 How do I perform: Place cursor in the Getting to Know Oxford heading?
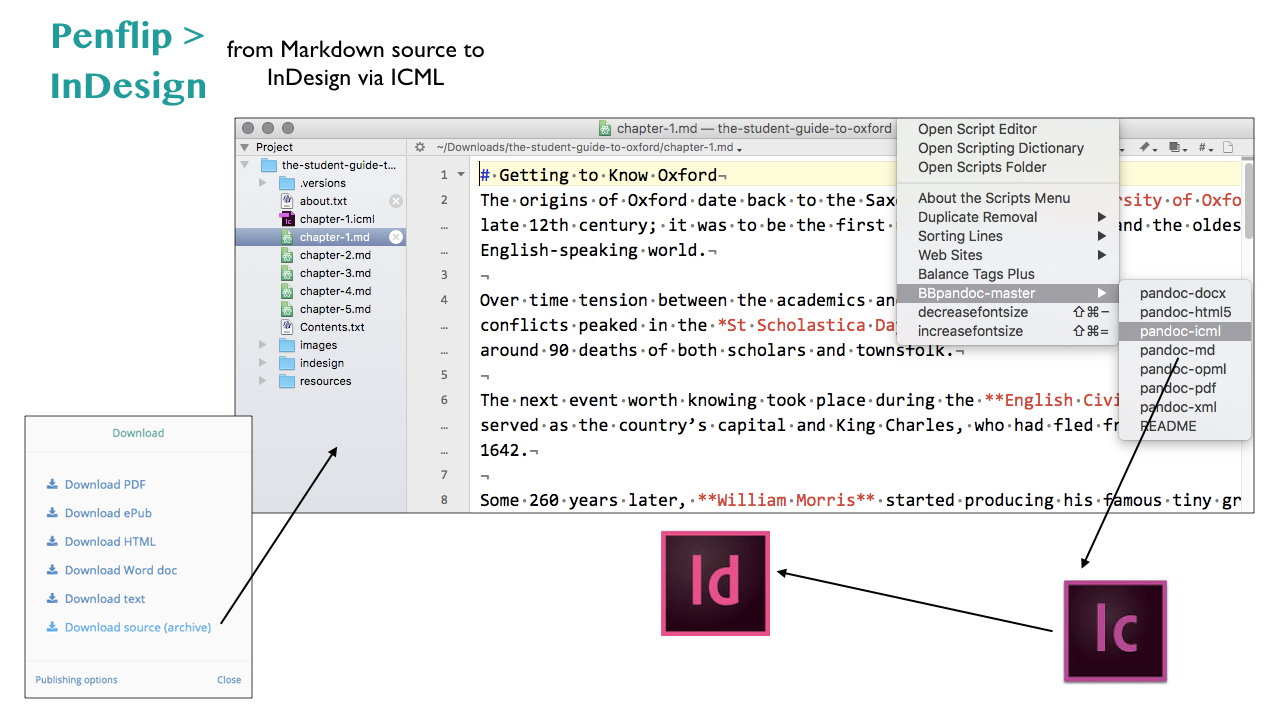tap(607, 175)
